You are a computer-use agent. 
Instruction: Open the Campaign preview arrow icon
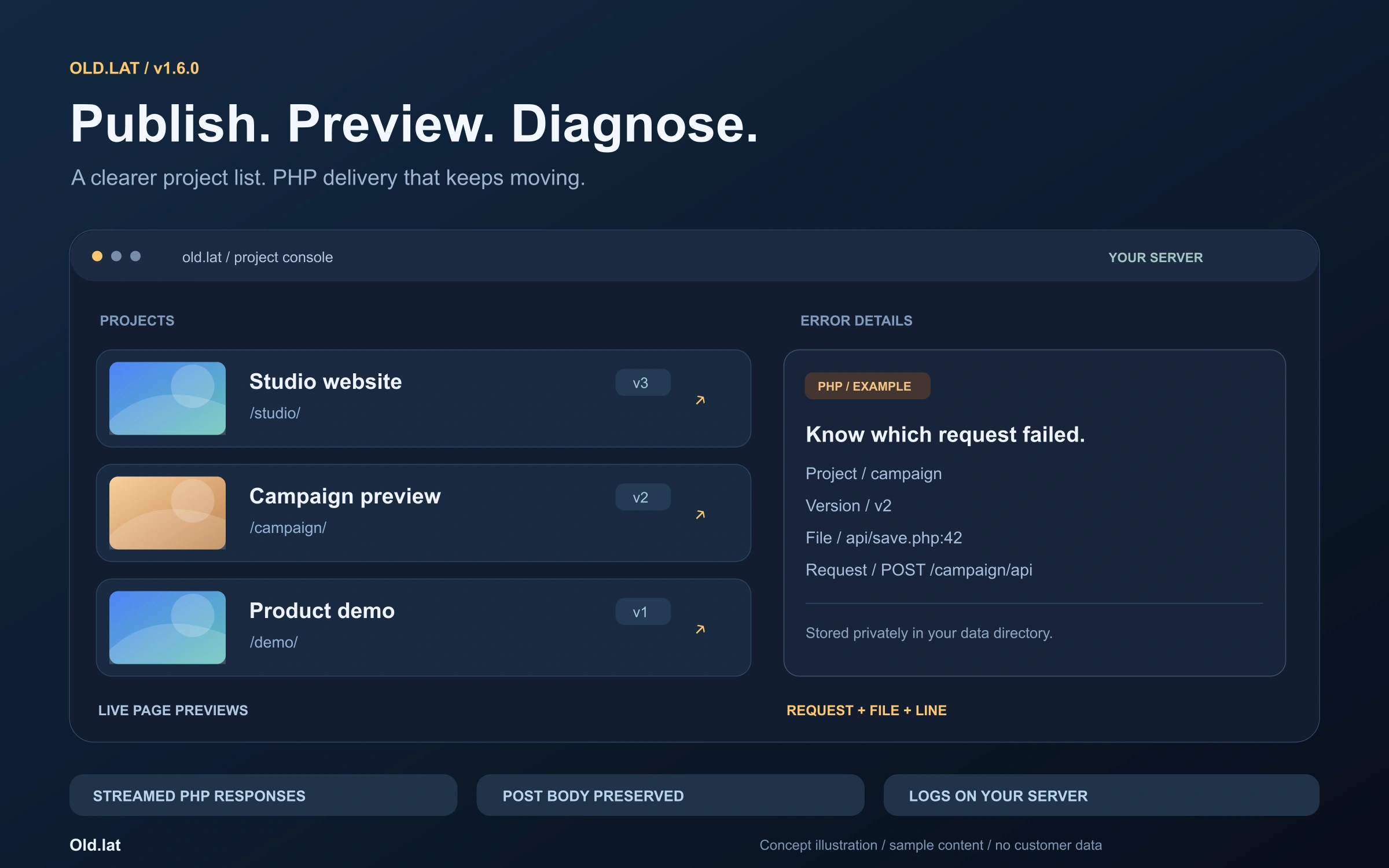click(x=700, y=514)
